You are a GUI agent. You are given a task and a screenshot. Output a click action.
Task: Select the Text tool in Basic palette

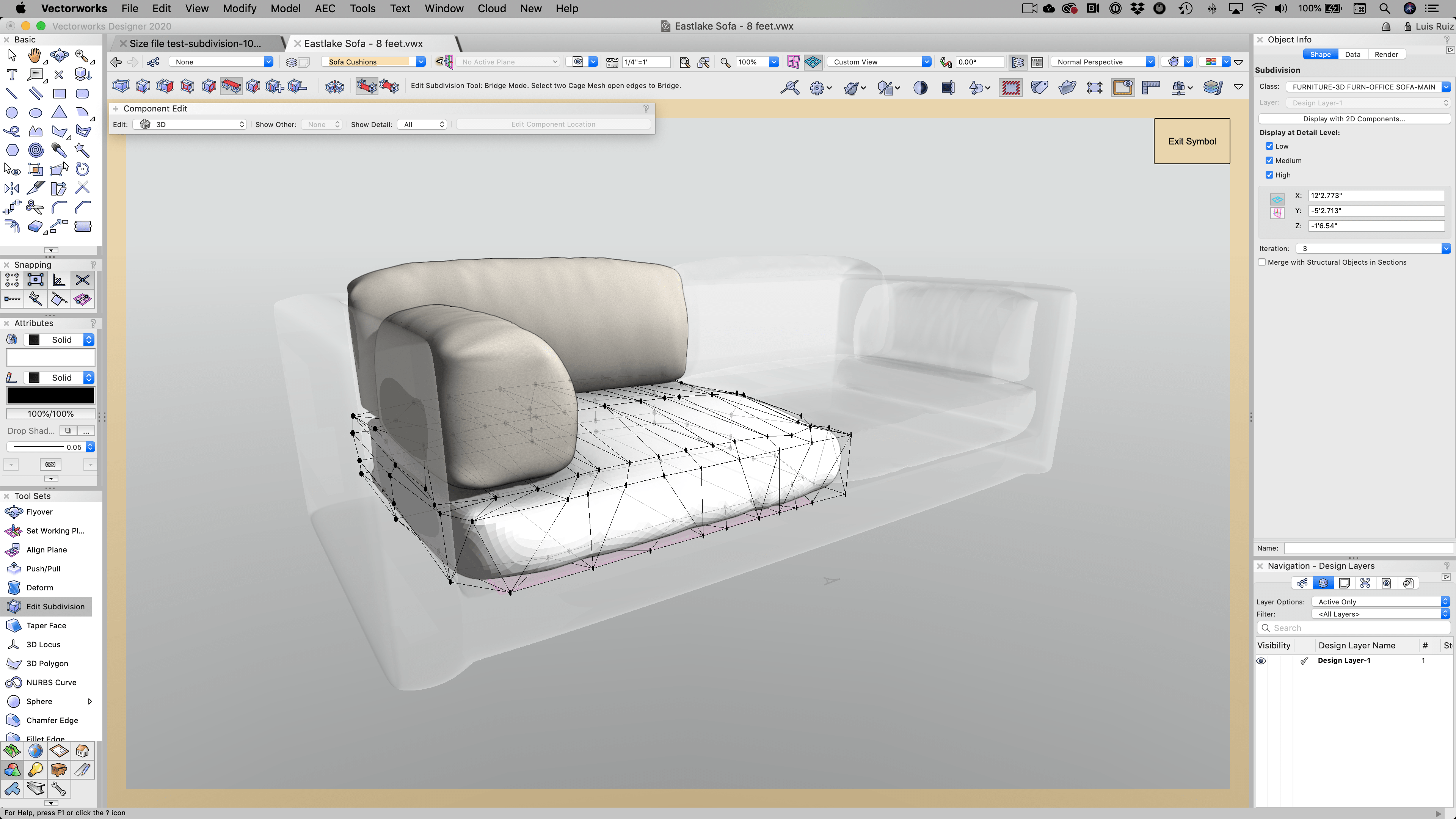pyautogui.click(x=12, y=75)
